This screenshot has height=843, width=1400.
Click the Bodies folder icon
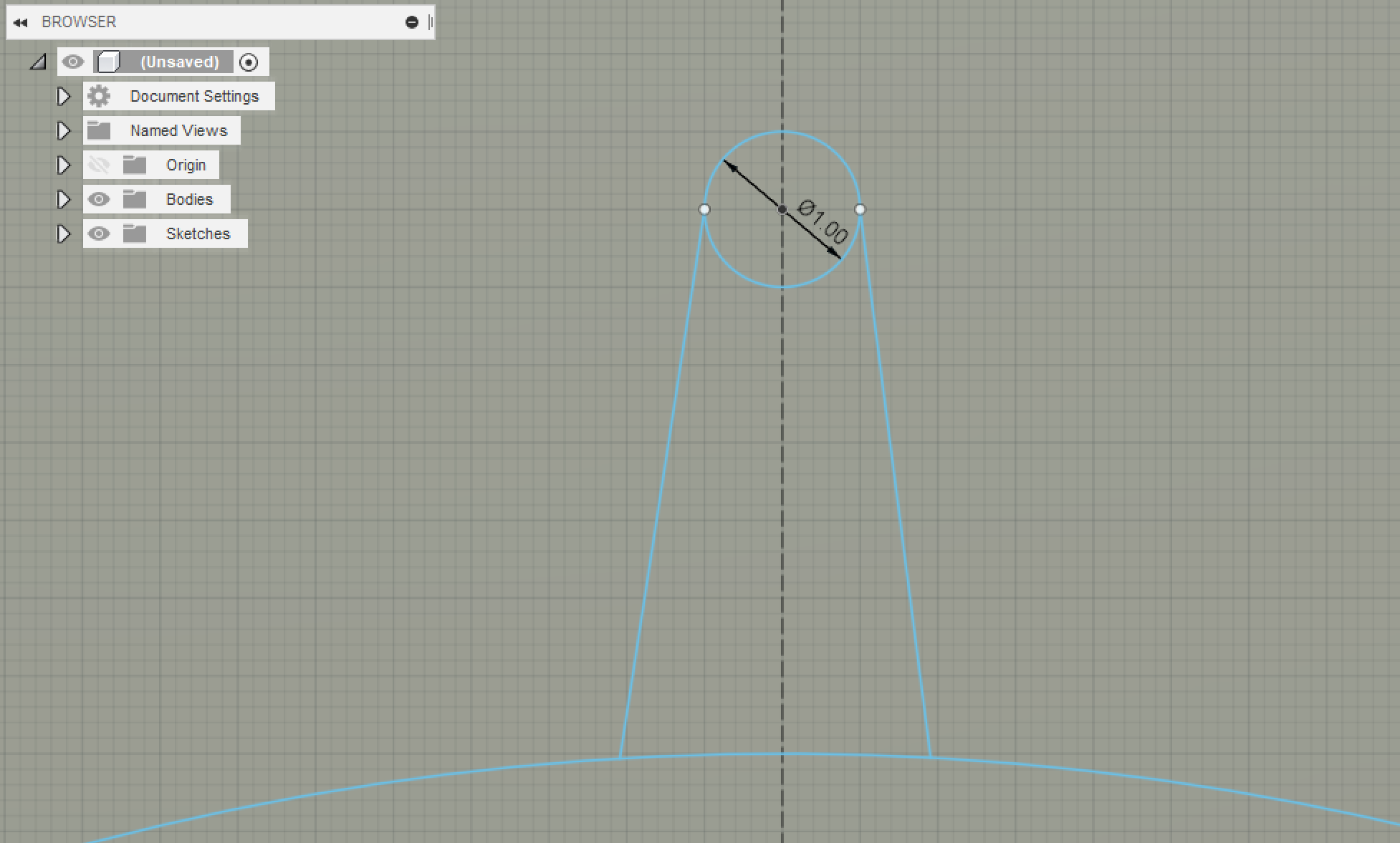tap(135, 199)
